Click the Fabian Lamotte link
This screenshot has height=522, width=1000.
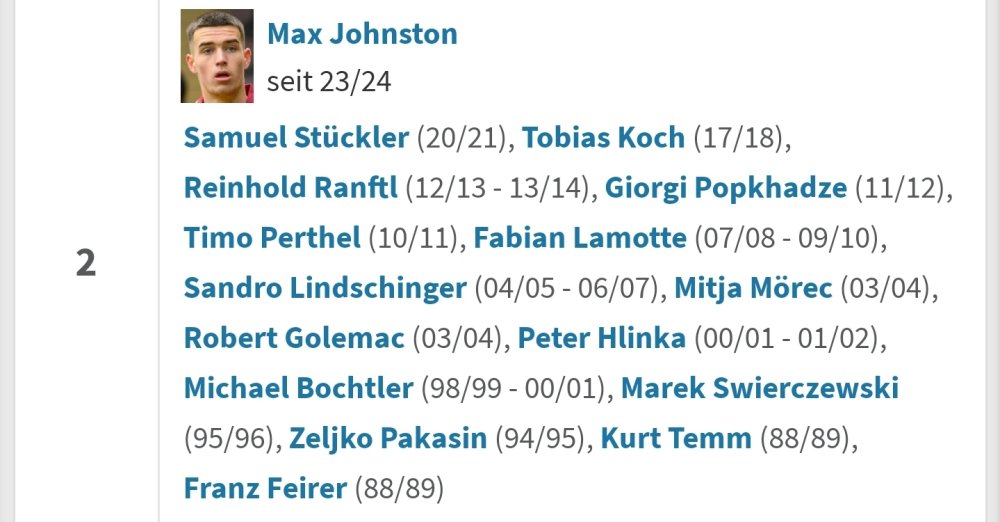tap(580, 238)
